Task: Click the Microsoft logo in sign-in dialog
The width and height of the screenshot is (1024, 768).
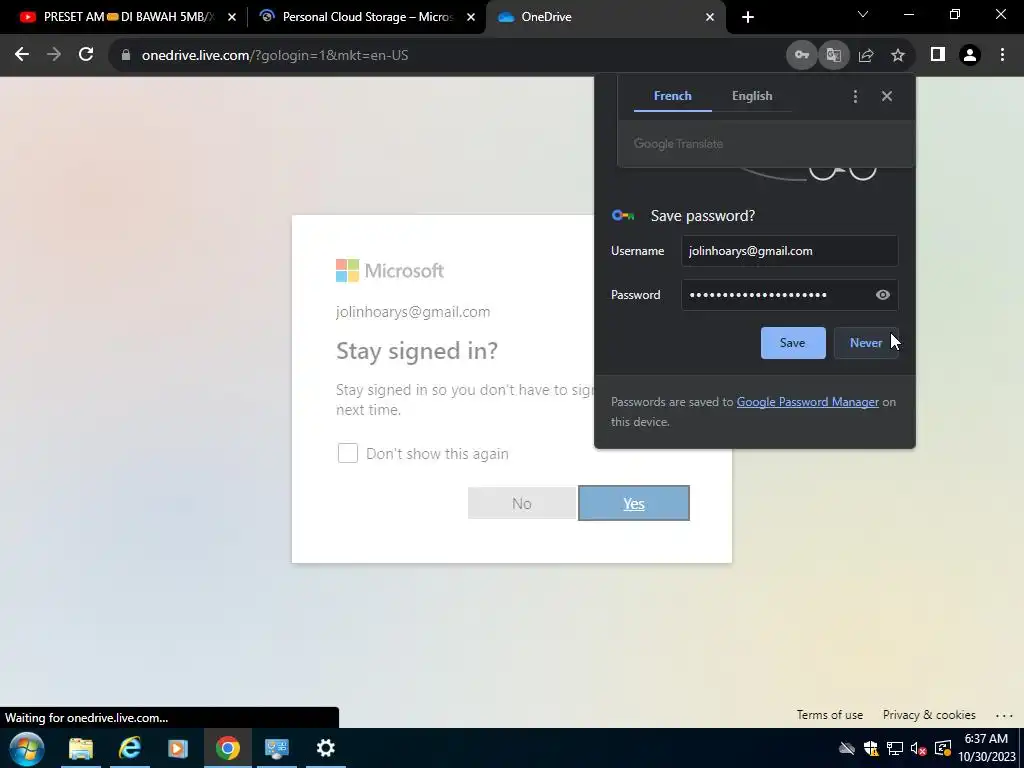Action: click(390, 270)
